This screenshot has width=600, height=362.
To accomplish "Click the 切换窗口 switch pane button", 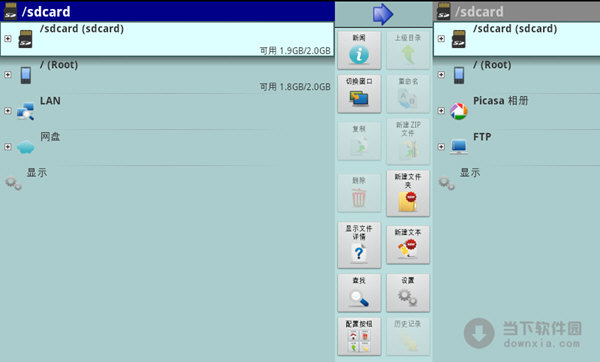I will [x=359, y=94].
